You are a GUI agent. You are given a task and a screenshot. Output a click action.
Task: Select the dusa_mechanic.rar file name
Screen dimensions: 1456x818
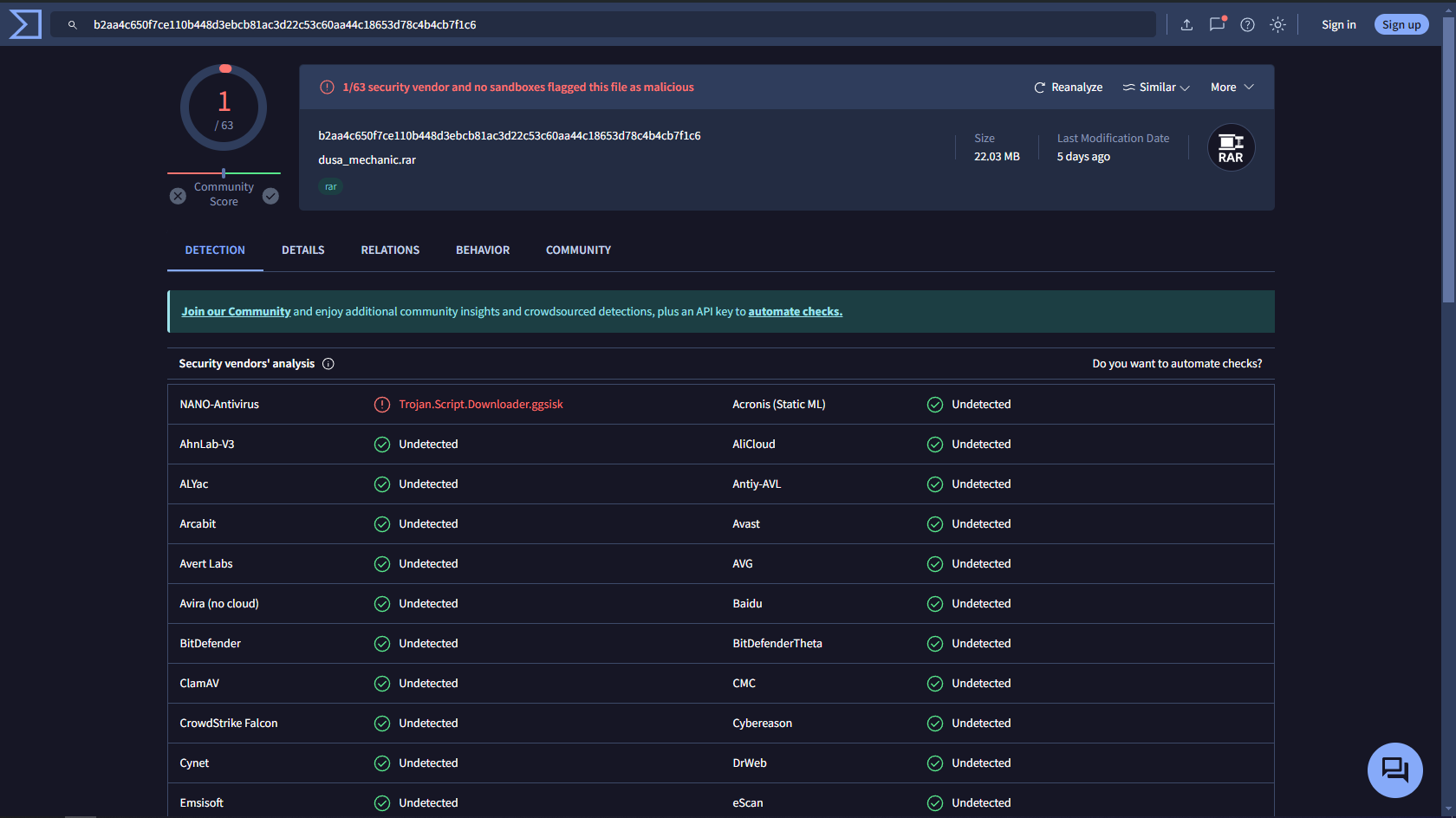(x=367, y=160)
